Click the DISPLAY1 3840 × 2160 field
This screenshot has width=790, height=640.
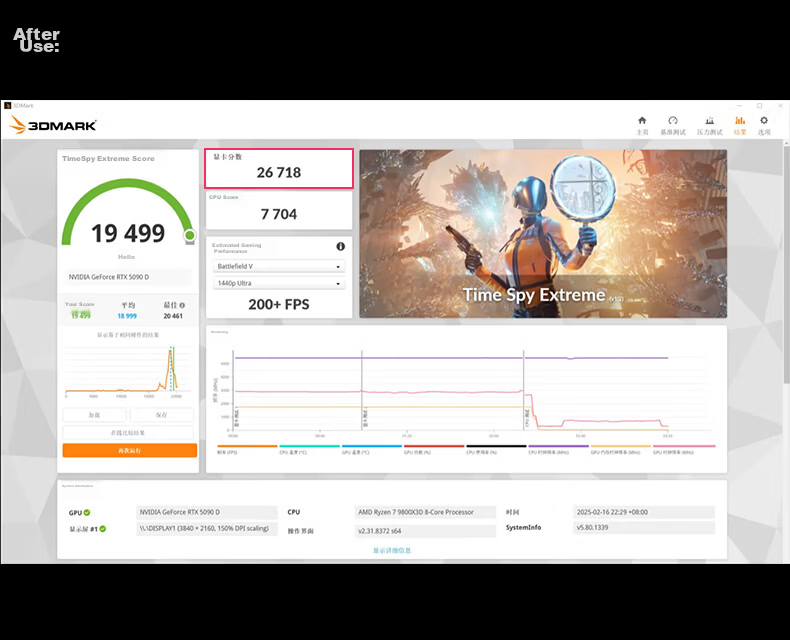pos(207,529)
